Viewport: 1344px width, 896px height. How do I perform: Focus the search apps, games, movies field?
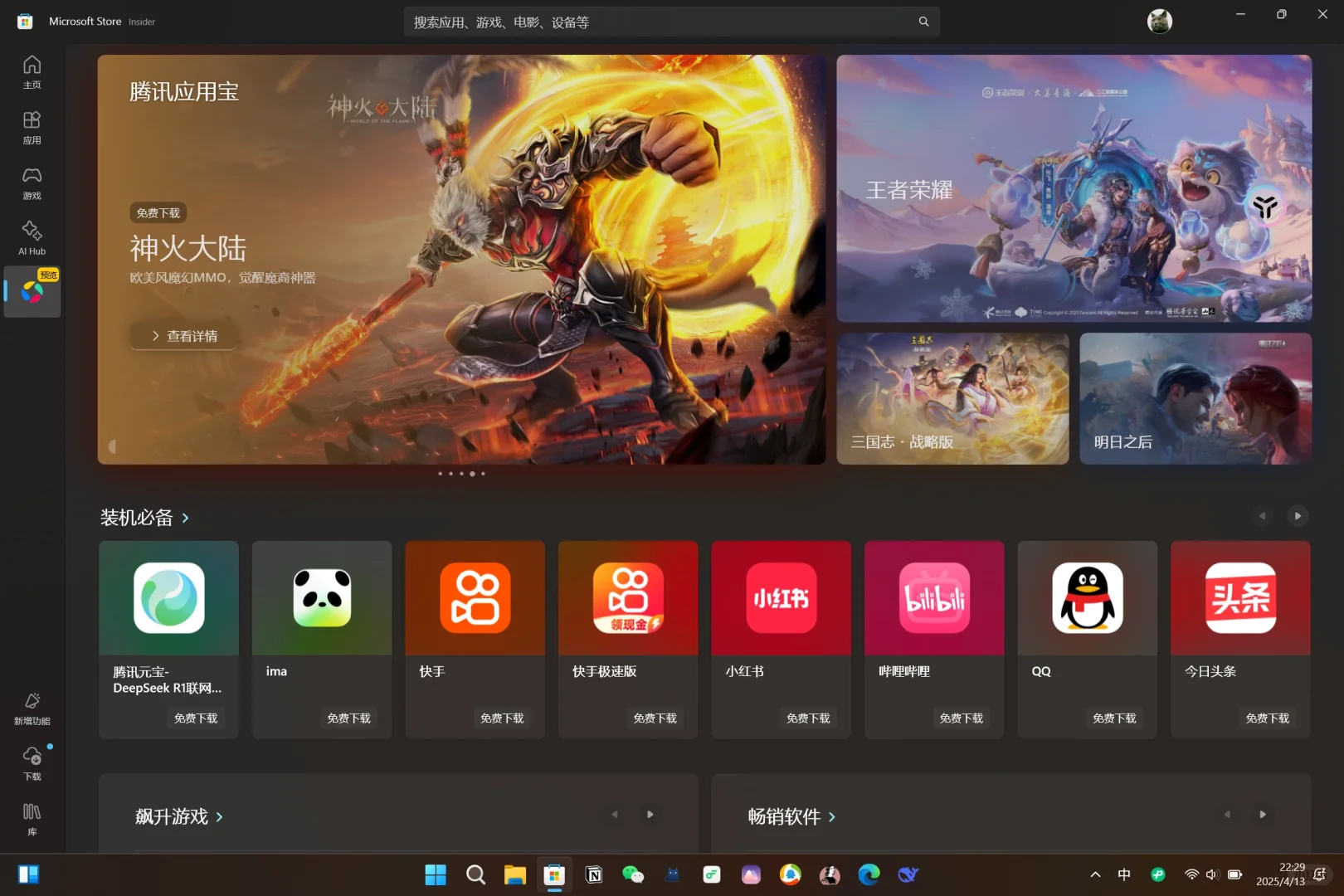coord(671,22)
